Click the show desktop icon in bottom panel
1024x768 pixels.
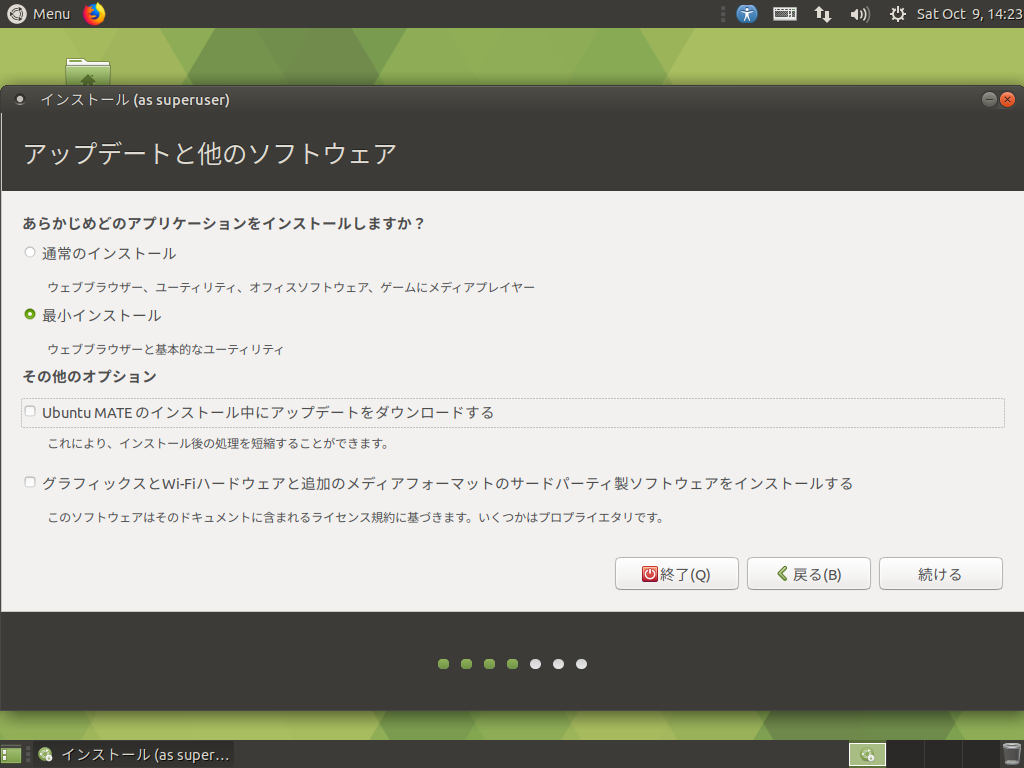[11, 755]
